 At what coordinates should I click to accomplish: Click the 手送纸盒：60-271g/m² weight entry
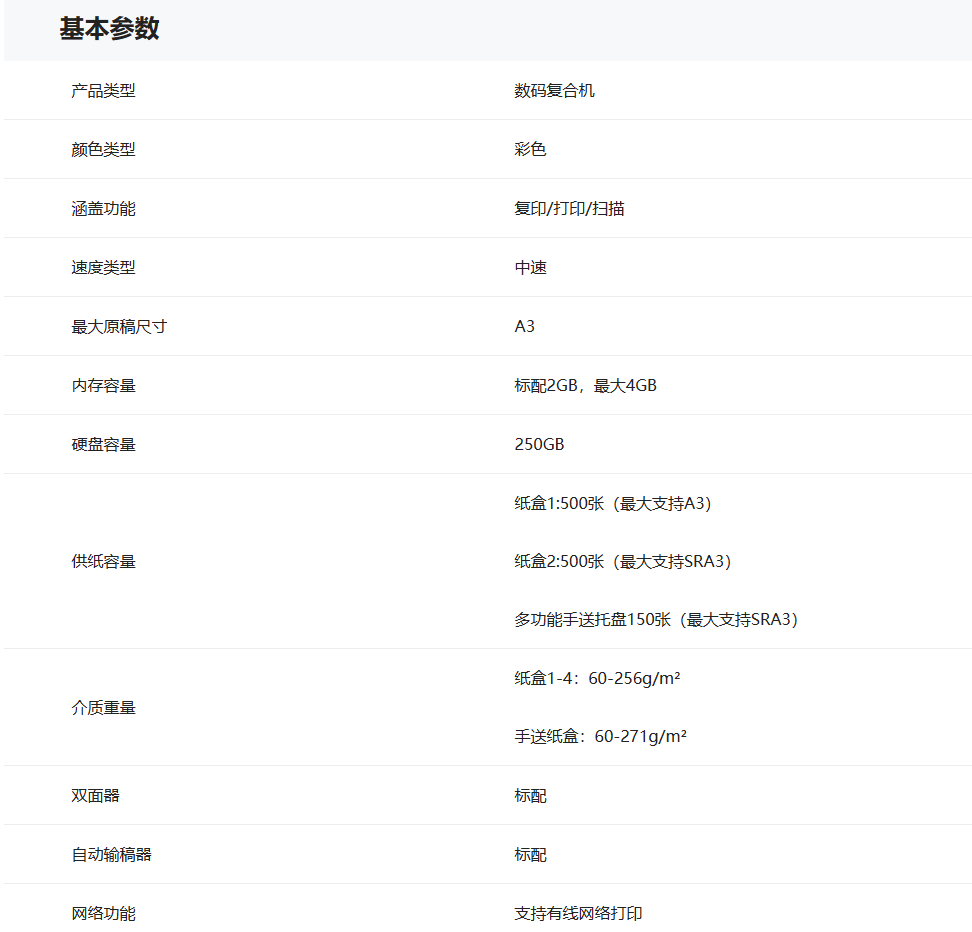[600, 737]
